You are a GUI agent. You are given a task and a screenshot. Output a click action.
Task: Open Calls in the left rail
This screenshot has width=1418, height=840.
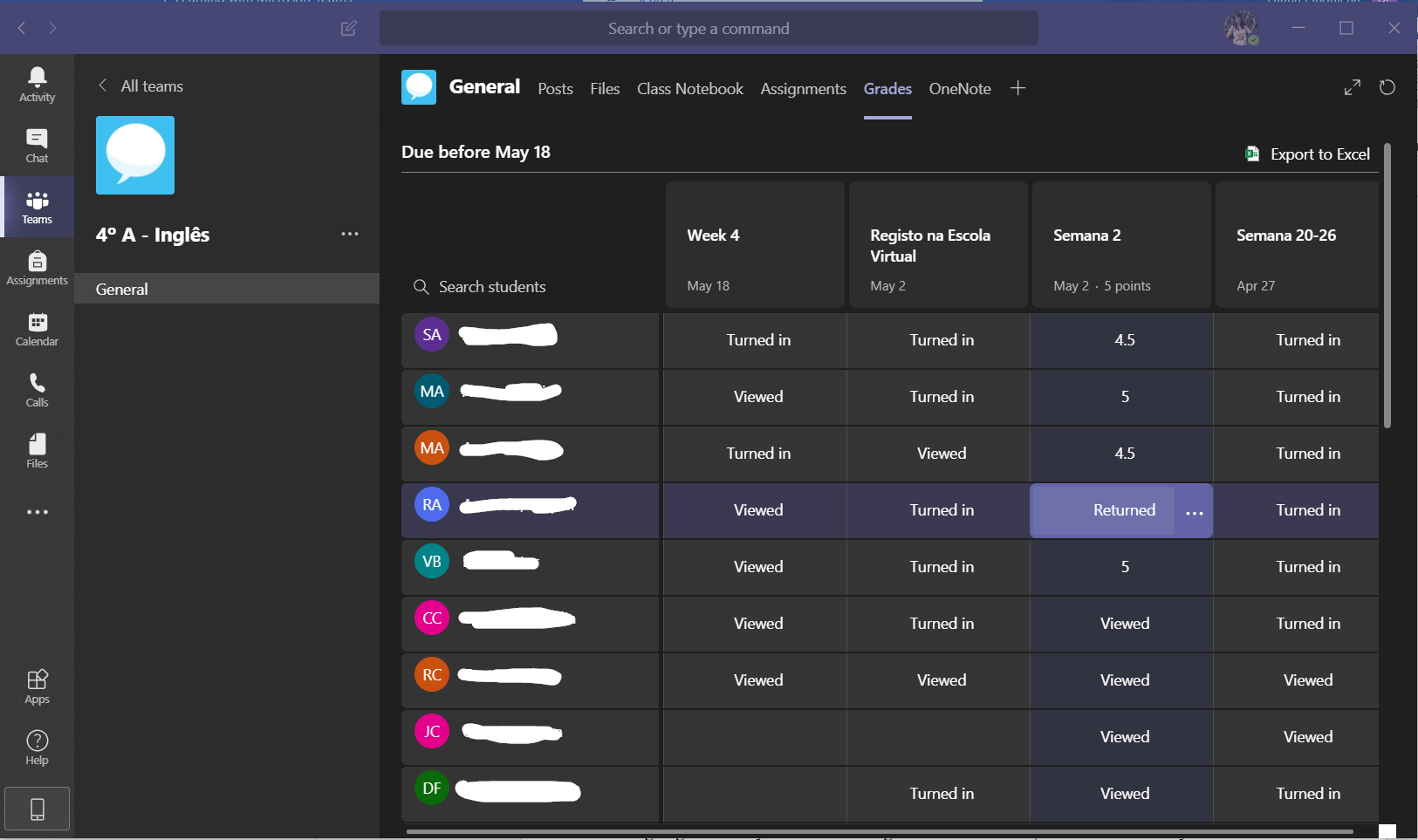point(37,390)
